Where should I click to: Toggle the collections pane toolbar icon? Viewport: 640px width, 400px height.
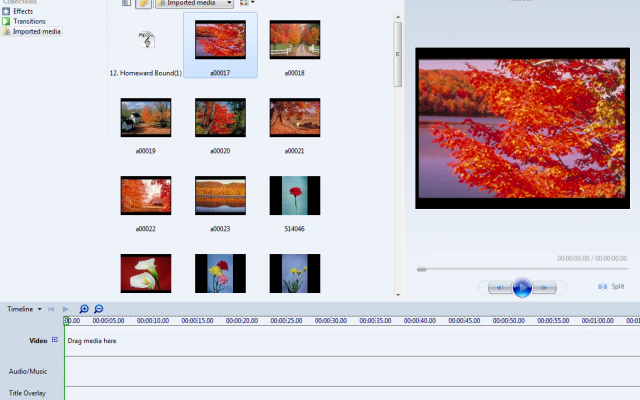click(126, 3)
